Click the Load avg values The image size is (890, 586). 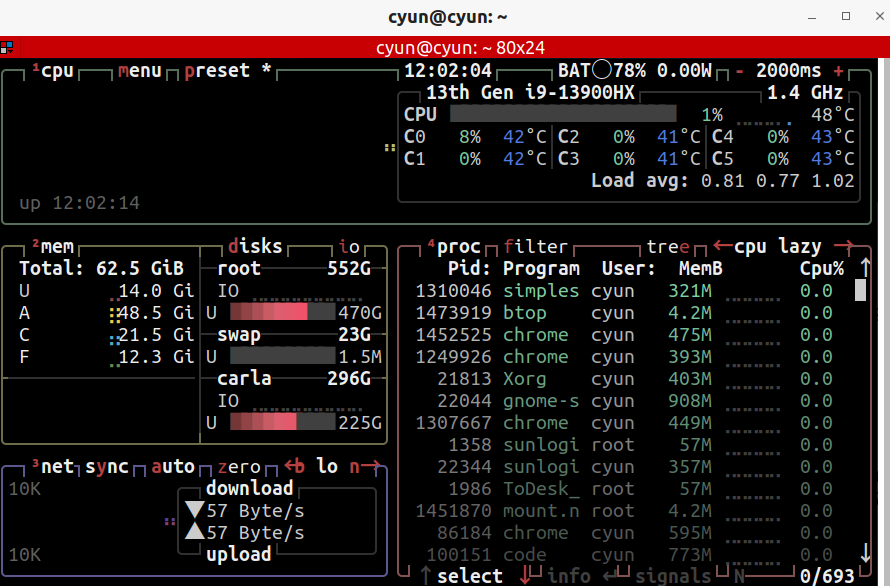coord(778,181)
